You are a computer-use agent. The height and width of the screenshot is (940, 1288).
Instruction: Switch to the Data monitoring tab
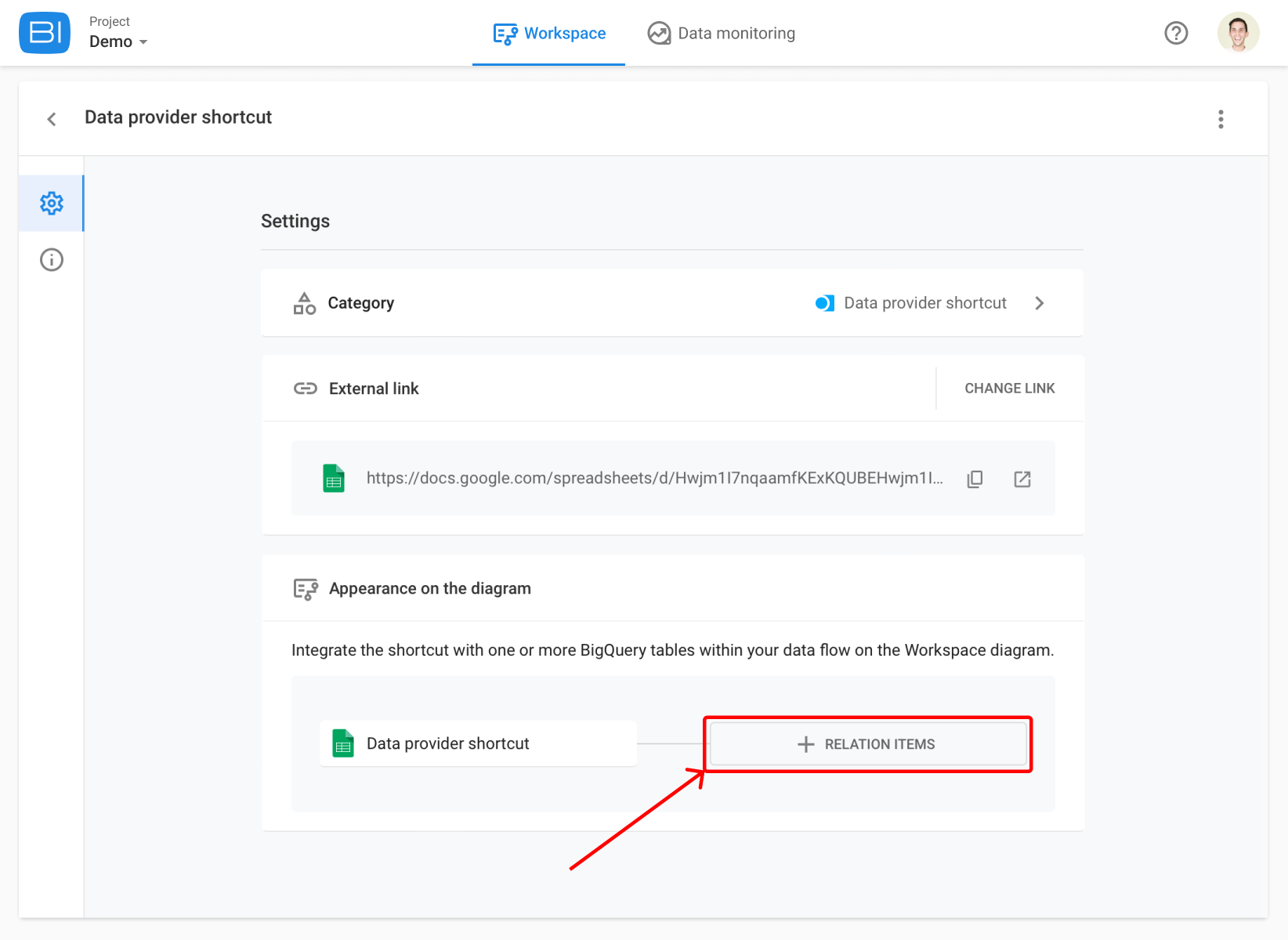click(722, 34)
